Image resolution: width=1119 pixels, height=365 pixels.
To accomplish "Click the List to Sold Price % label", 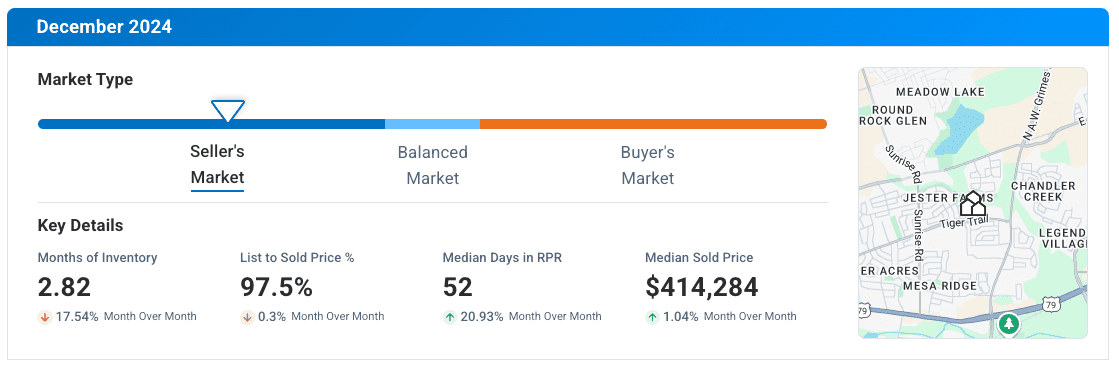I will pos(297,258).
